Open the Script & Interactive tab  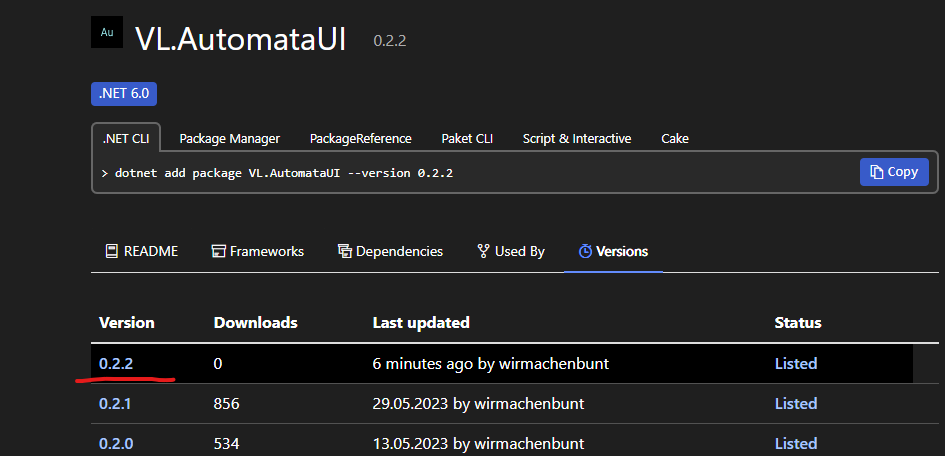(577, 139)
